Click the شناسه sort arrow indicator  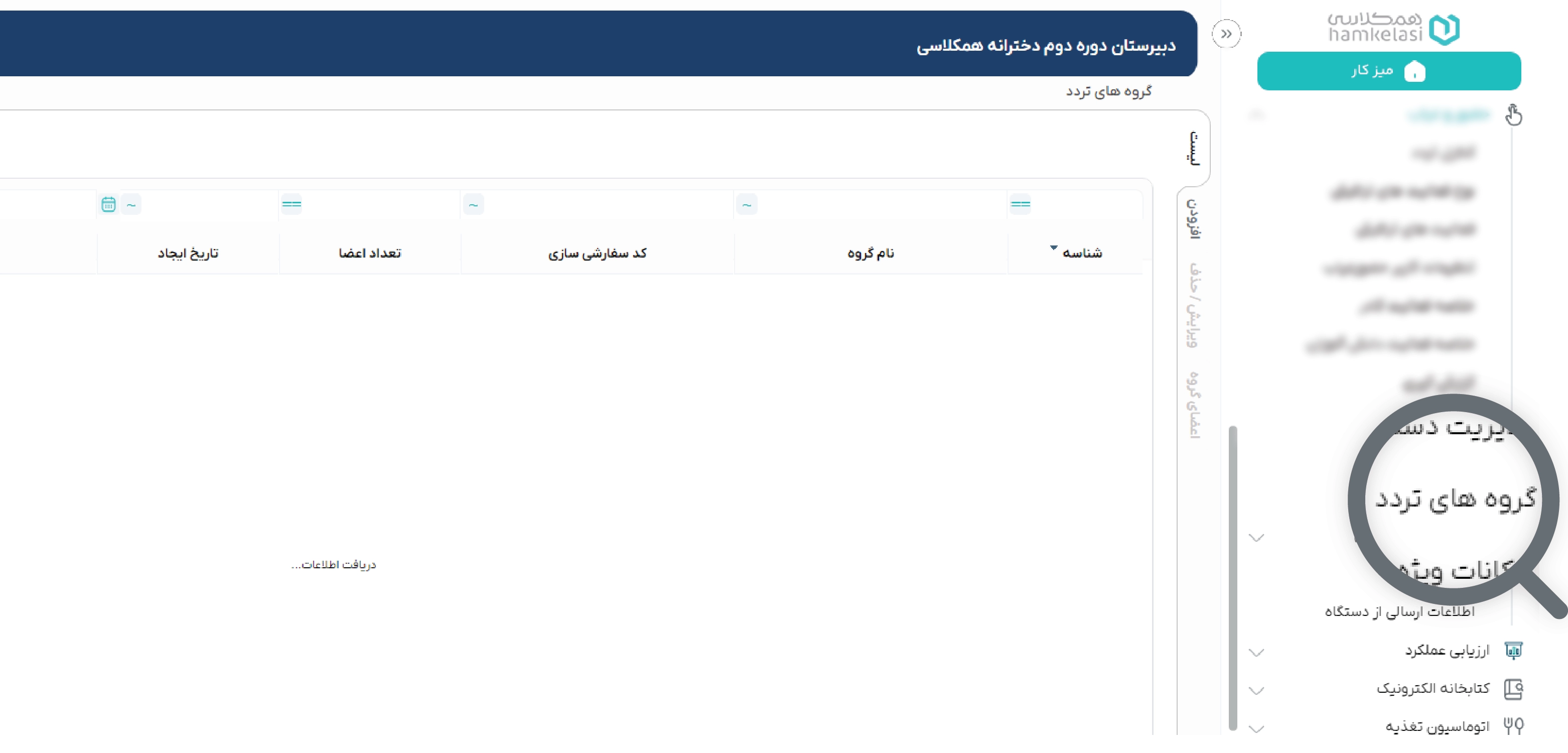[x=1054, y=247]
